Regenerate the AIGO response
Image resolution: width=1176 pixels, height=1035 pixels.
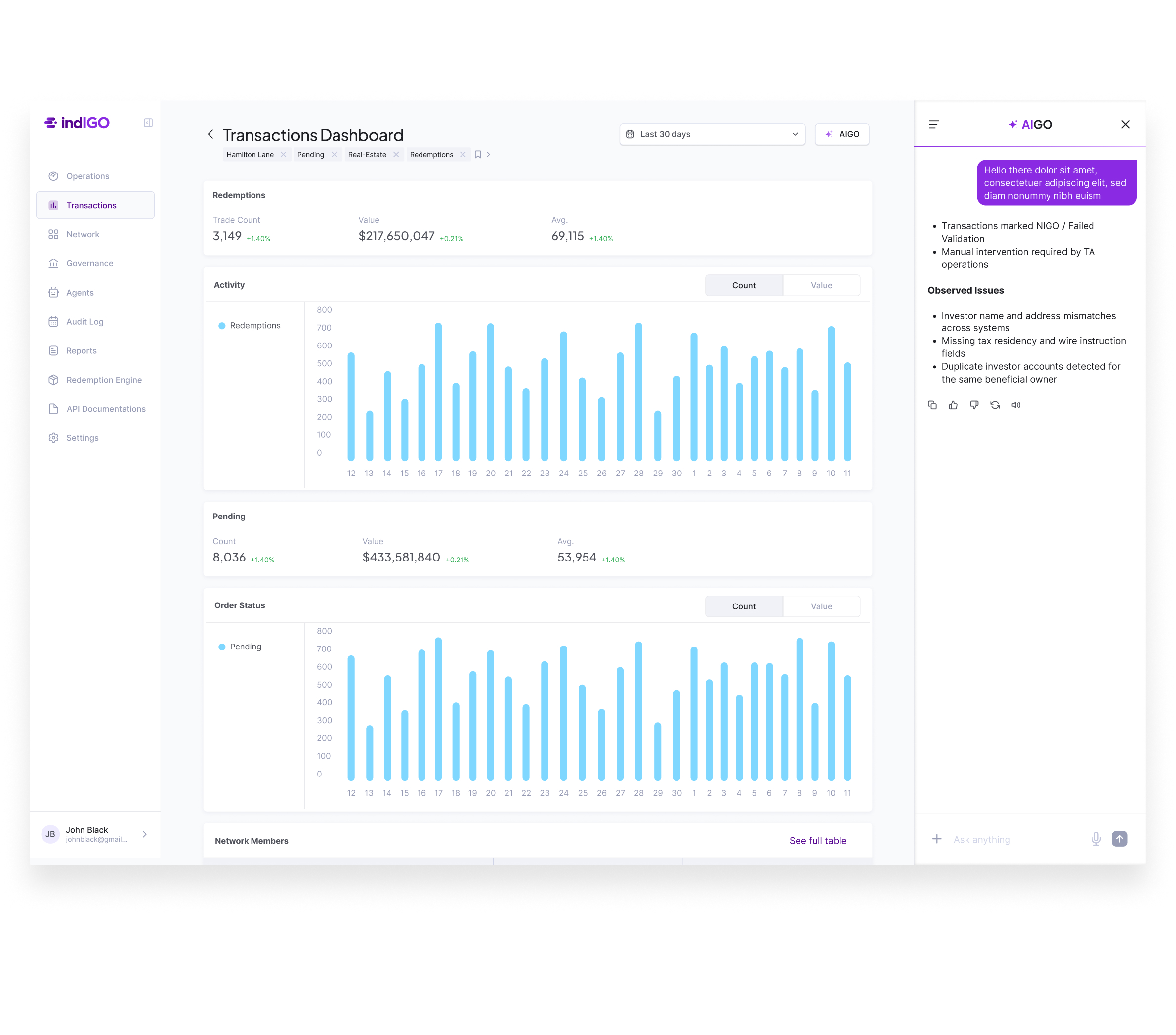[995, 405]
